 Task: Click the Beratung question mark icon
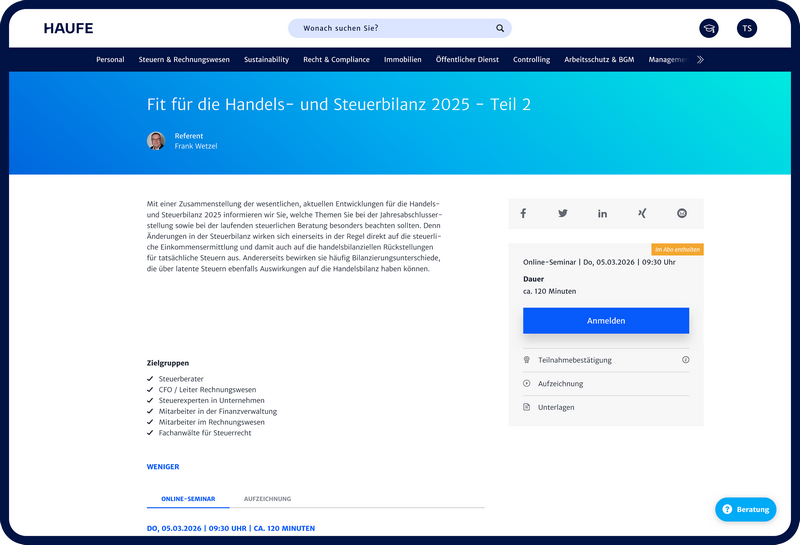[x=728, y=509]
